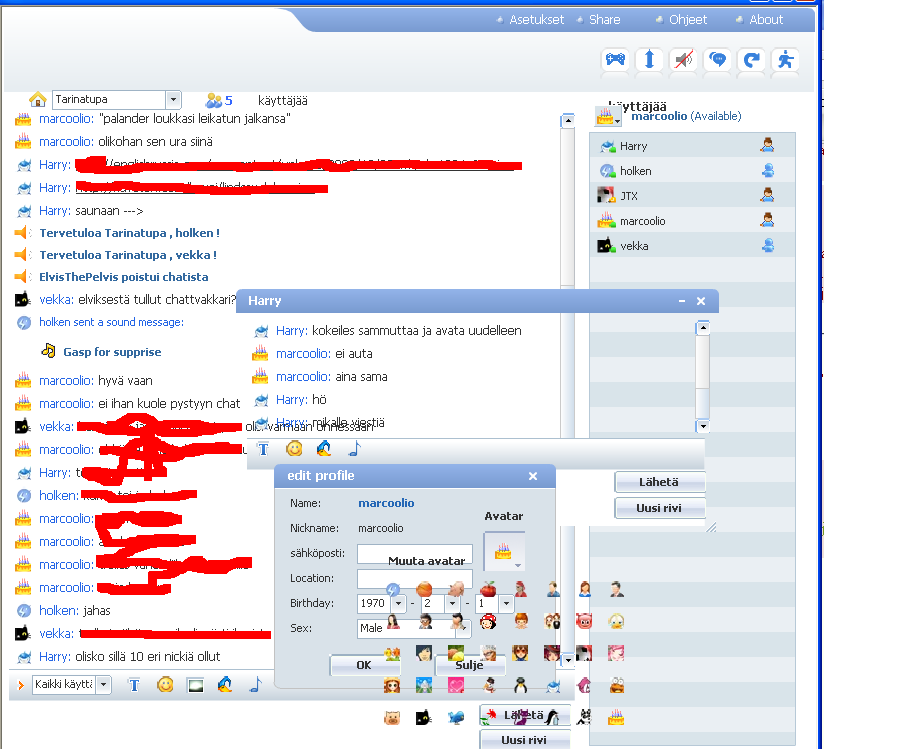The height and width of the screenshot is (749, 900).
Task: Click the game controller icon
Action: 615,61
